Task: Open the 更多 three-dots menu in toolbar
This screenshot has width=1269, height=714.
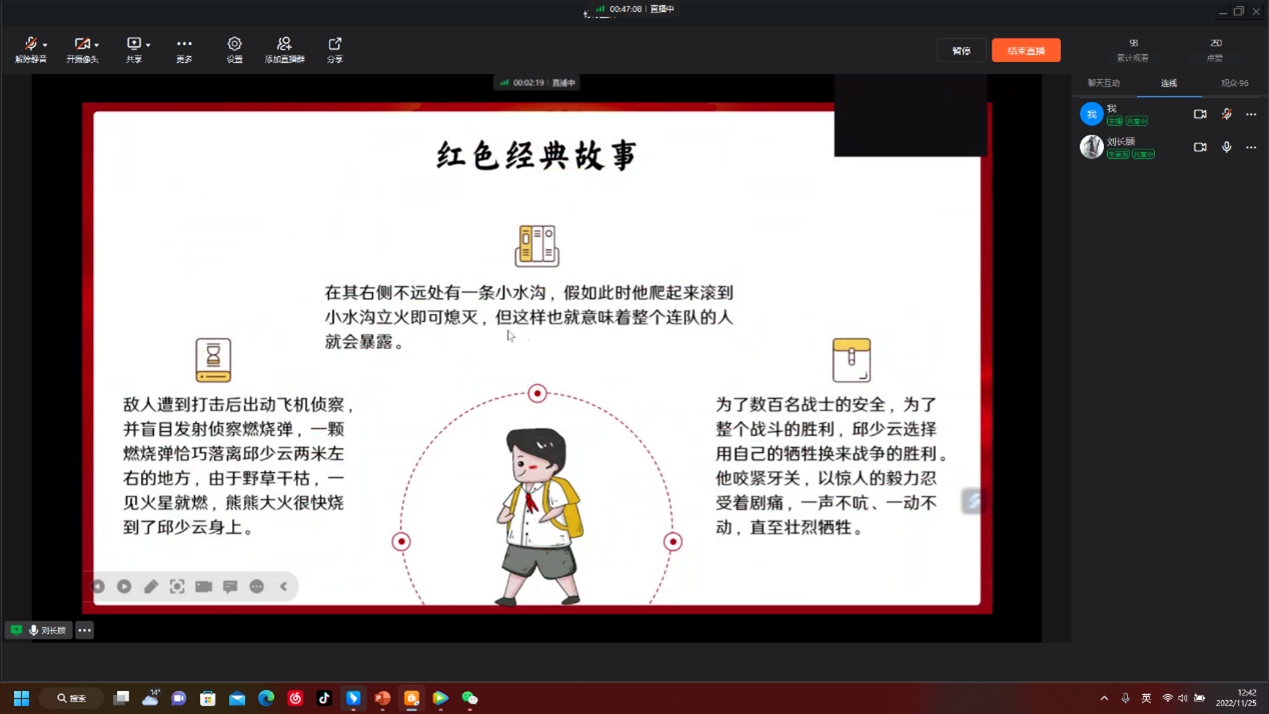Action: click(x=184, y=49)
